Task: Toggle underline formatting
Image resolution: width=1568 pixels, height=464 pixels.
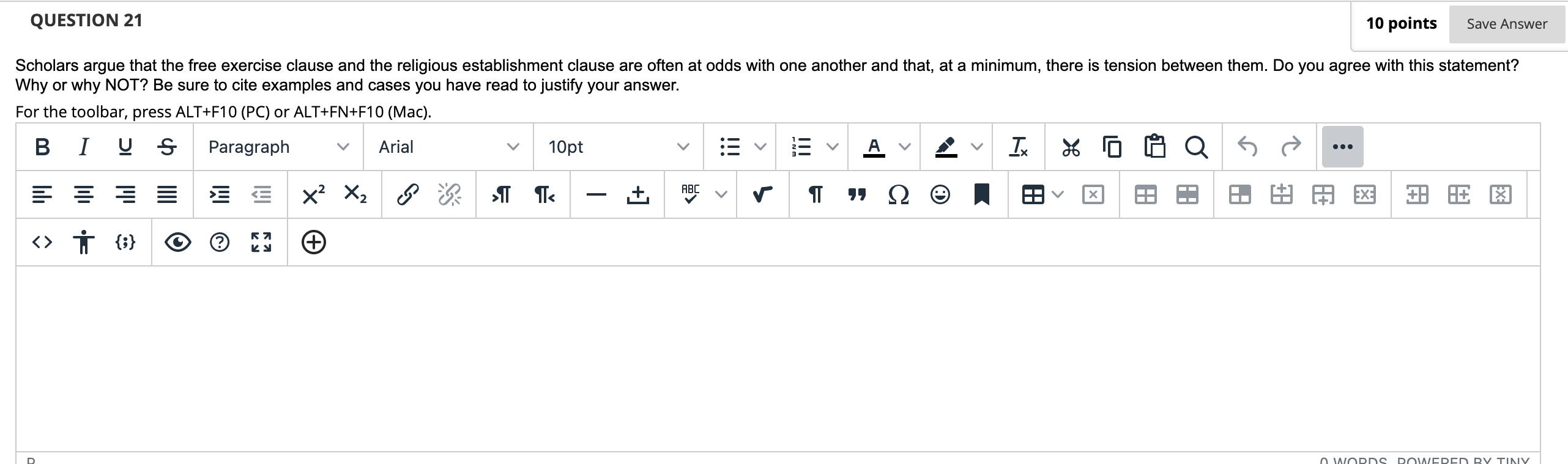Action: click(125, 147)
